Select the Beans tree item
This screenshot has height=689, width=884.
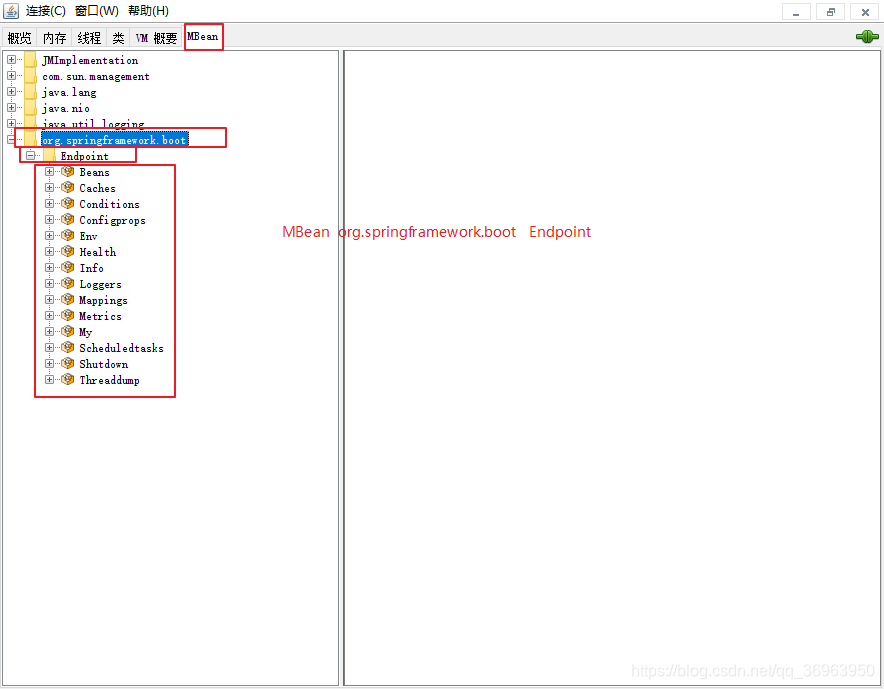(x=94, y=172)
